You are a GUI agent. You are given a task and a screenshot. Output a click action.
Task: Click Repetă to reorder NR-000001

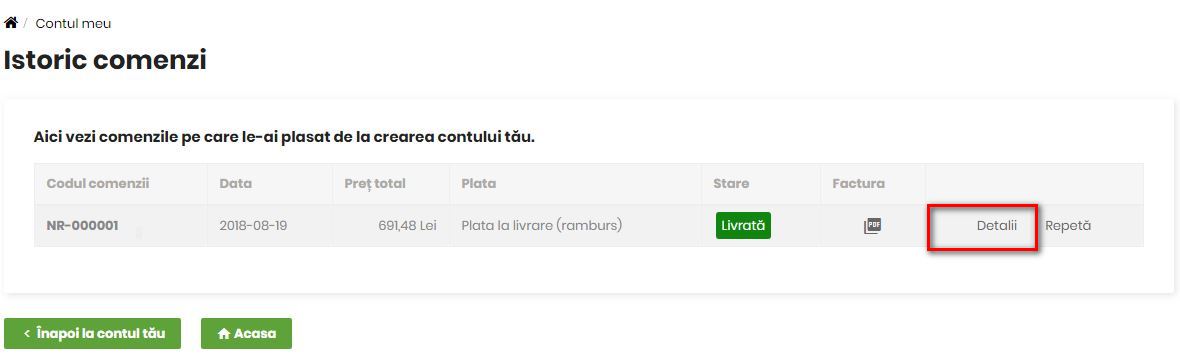pyautogui.click(x=1068, y=225)
